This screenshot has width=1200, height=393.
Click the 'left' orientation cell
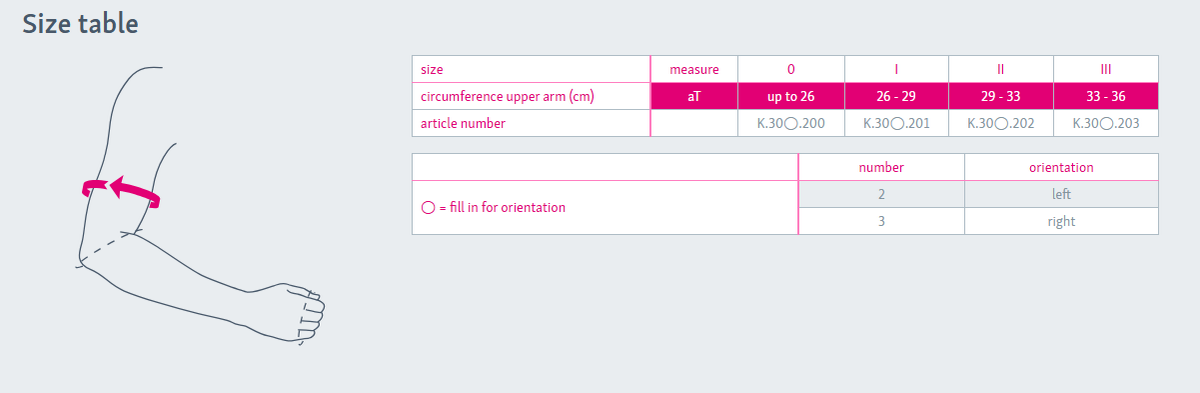click(x=1061, y=194)
